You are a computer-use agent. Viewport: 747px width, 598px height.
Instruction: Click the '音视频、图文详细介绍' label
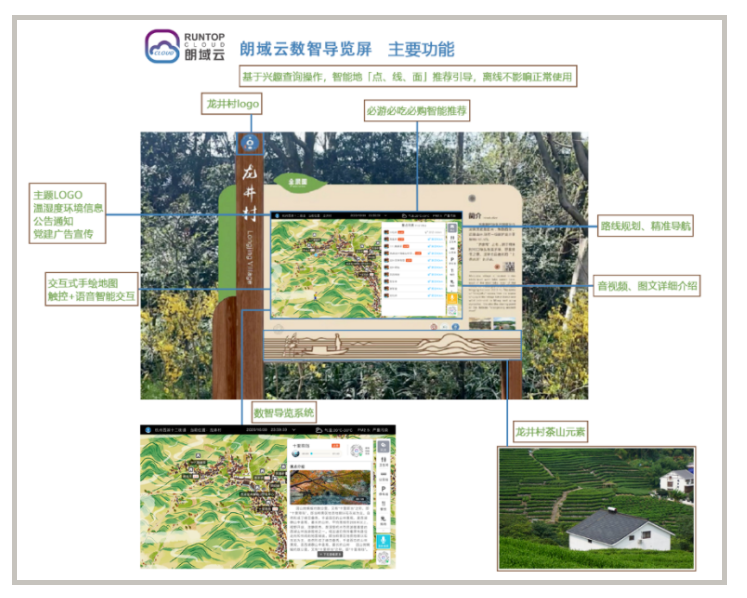[647, 286]
